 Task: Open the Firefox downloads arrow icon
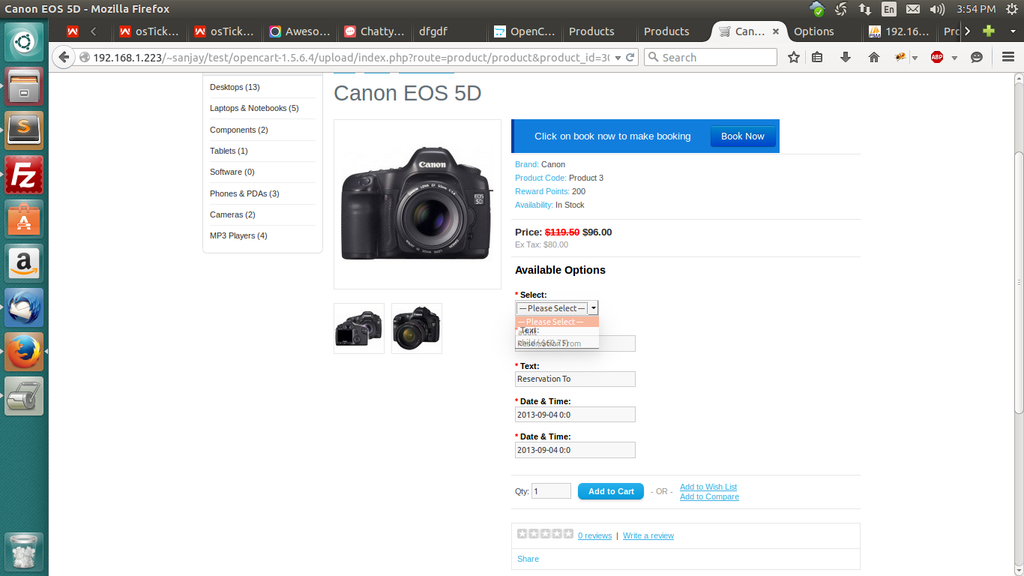[x=845, y=57]
